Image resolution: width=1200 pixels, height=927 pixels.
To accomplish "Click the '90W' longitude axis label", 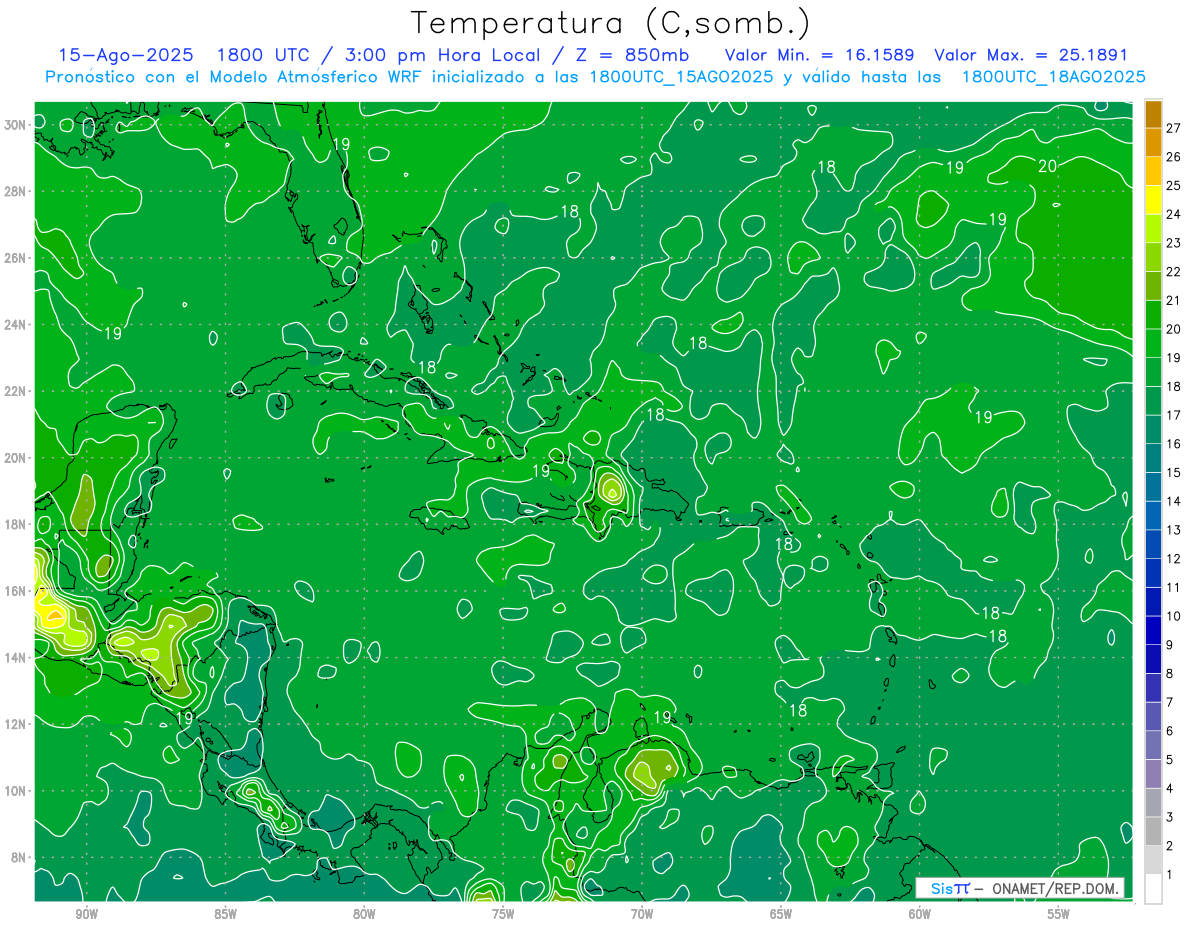I will point(86,914).
